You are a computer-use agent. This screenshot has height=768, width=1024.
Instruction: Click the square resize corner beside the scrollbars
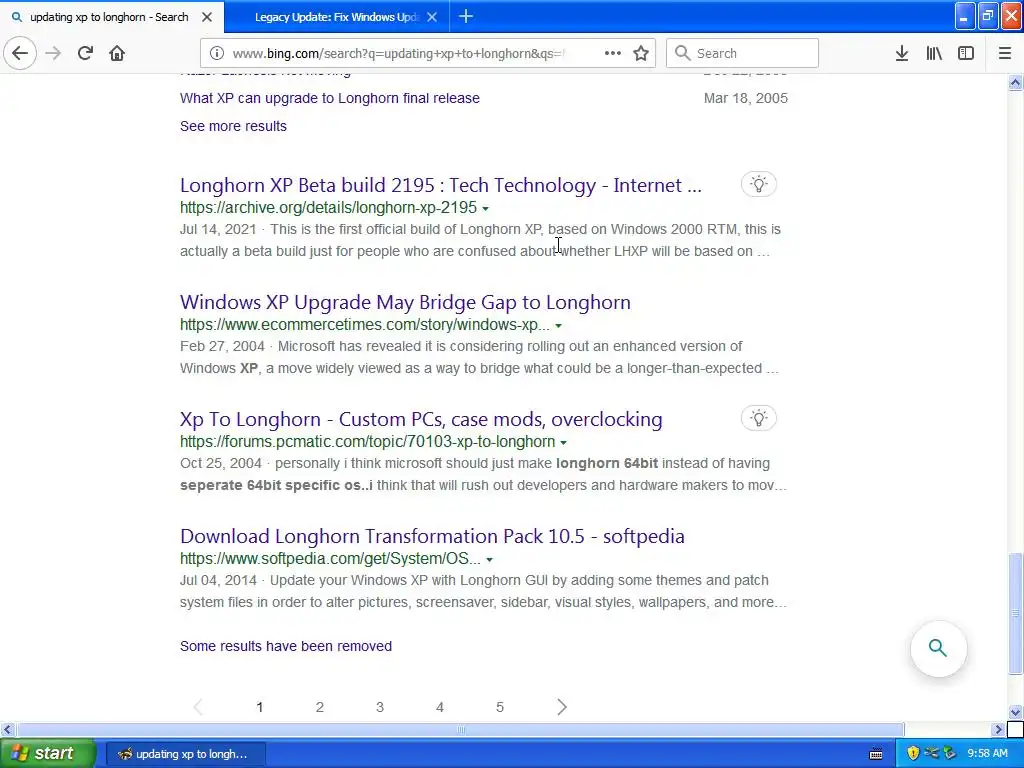coord(1015,729)
